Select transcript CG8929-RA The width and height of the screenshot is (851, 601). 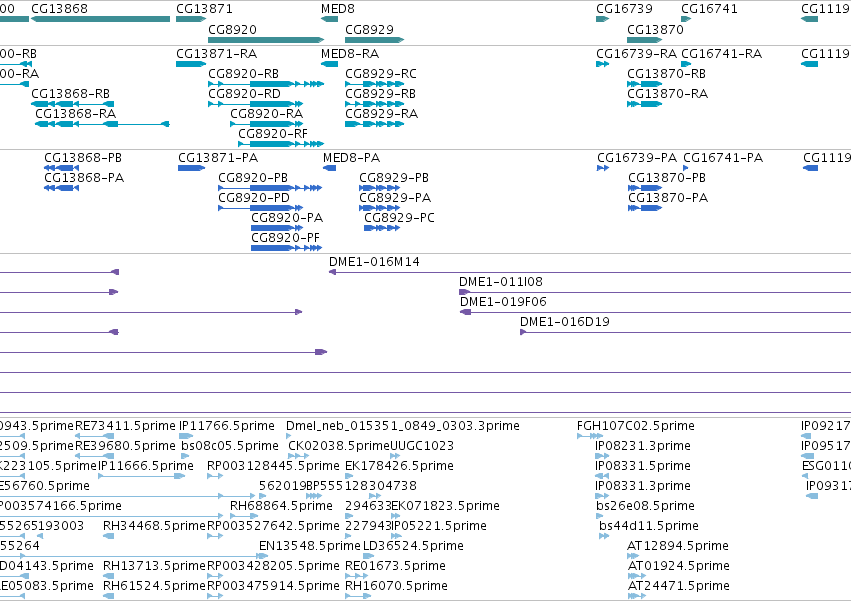[x=374, y=124]
